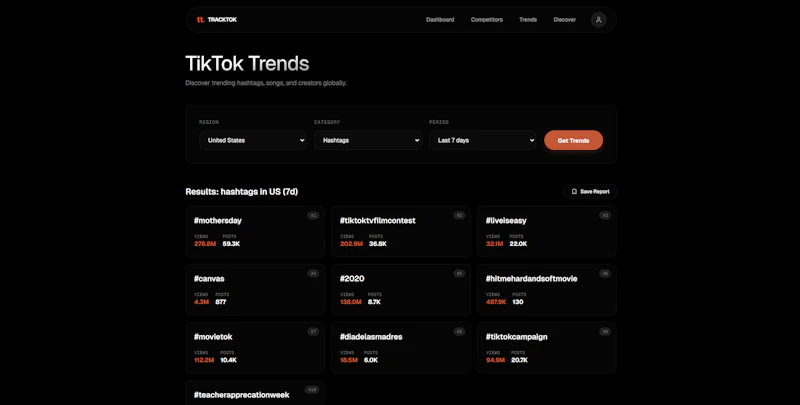Click the Get Trends button
800x405 pixels.
(x=573, y=140)
